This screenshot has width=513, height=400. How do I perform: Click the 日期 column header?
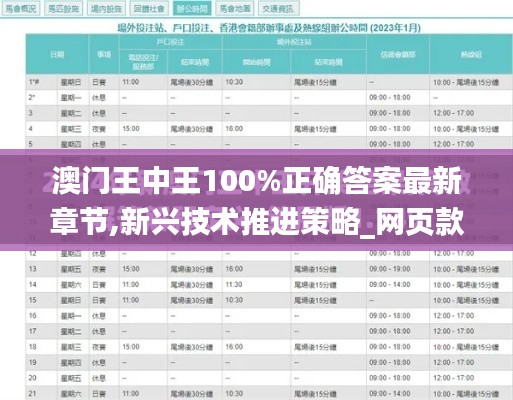57,54
